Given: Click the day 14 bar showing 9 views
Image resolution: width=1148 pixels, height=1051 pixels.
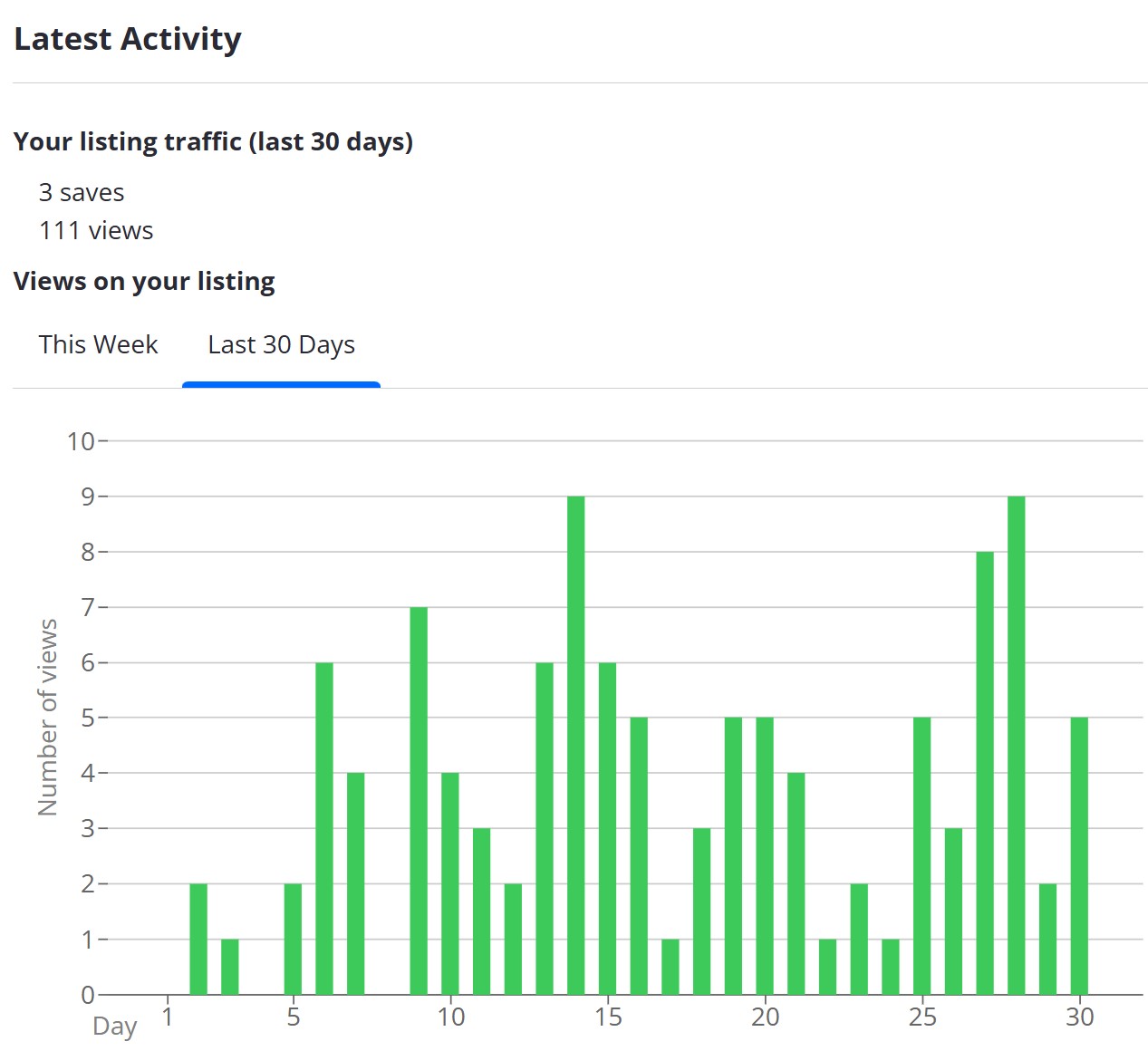Looking at the screenshot, I should click(575, 746).
